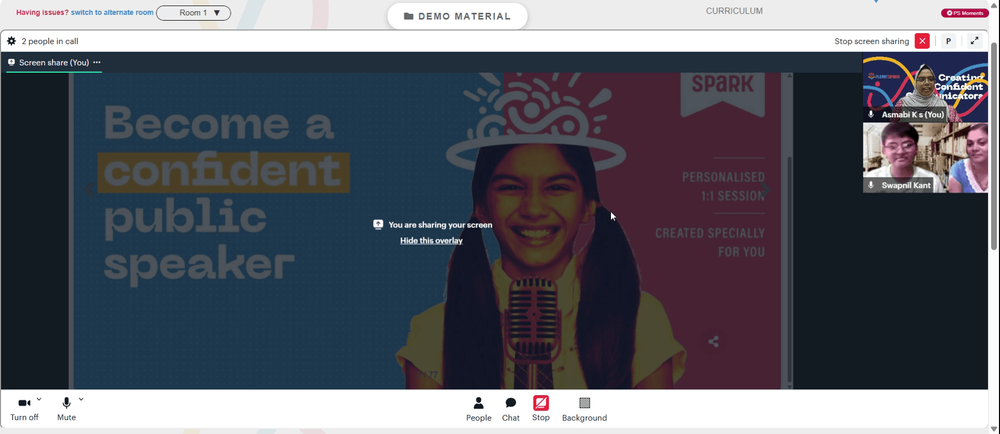Click the 2 people in call text
This screenshot has height=434, width=1000.
tap(50, 41)
